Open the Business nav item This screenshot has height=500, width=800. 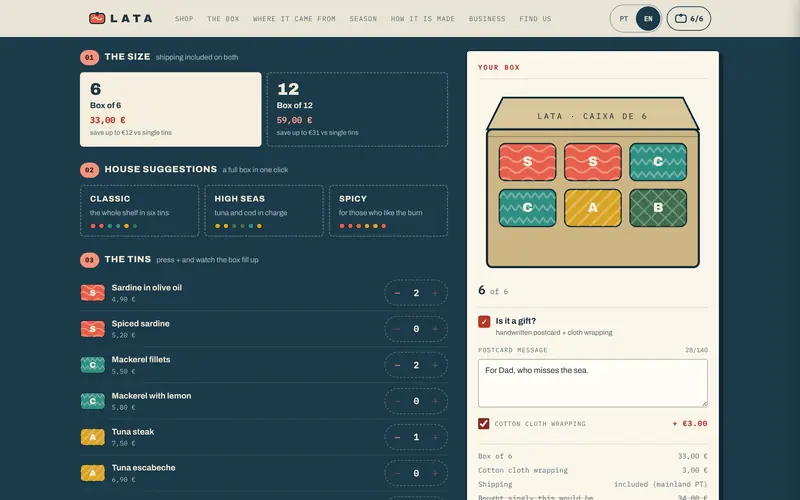[487, 19]
